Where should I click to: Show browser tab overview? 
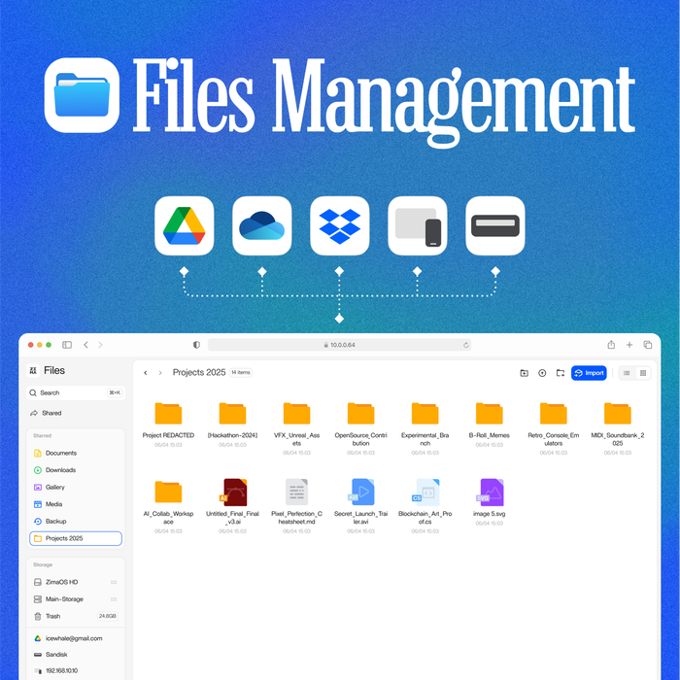(x=647, y=345)
